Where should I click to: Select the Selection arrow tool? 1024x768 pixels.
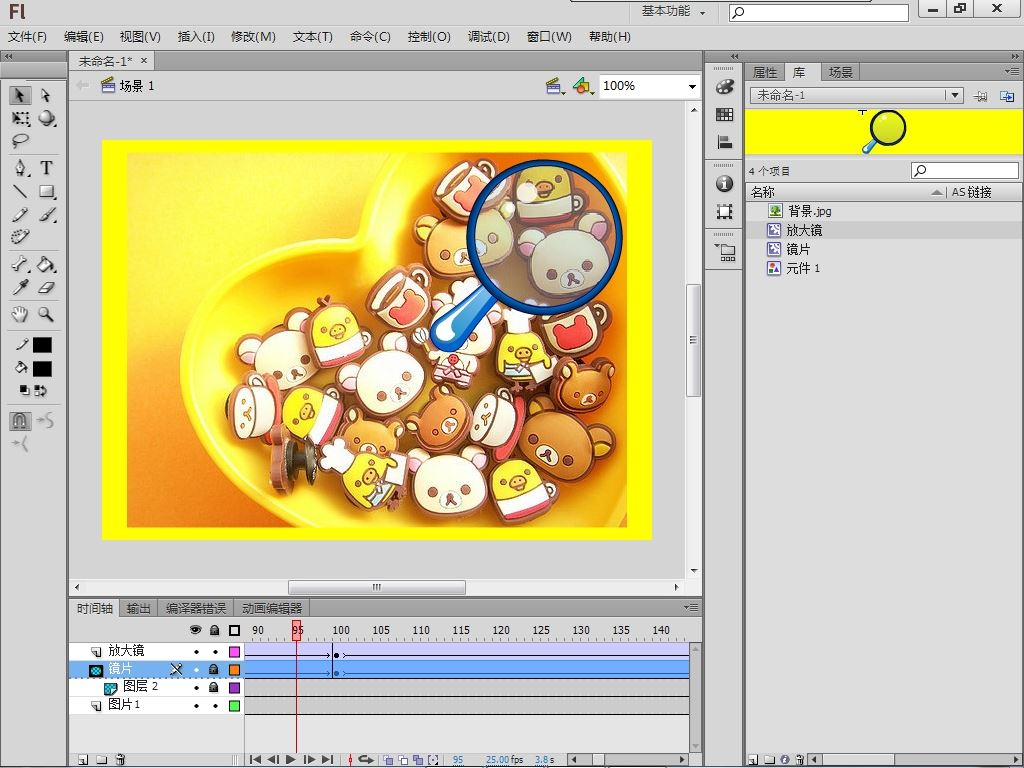click(20, 95)
